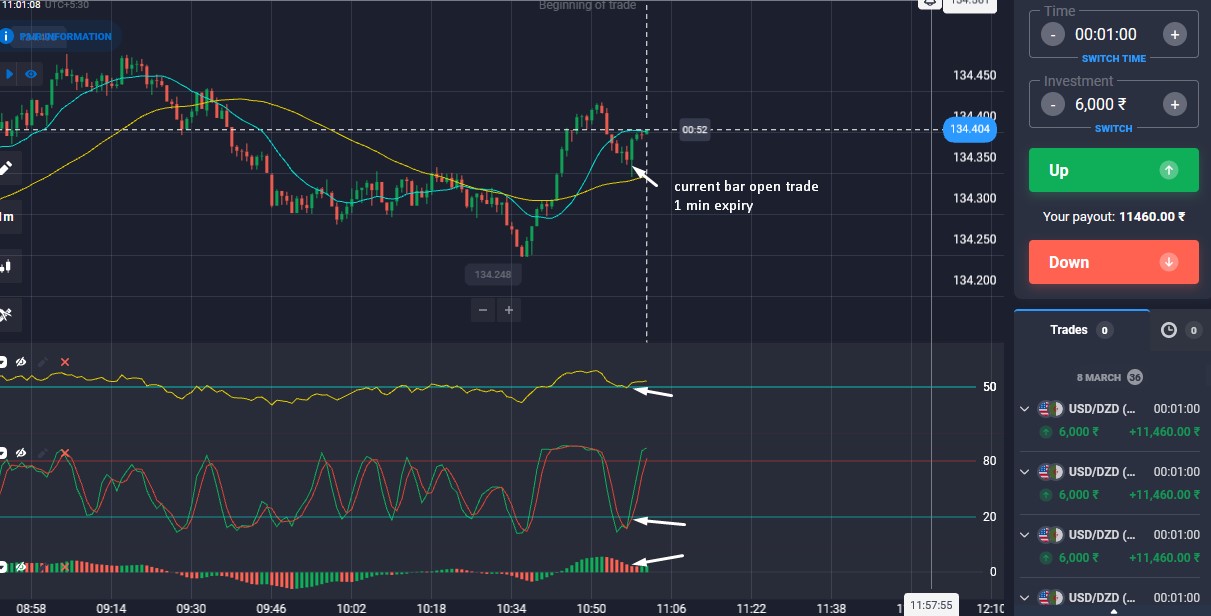Click the 134.248 low price marker
Screen dimensions: 1211x616
tap(492, 274)
